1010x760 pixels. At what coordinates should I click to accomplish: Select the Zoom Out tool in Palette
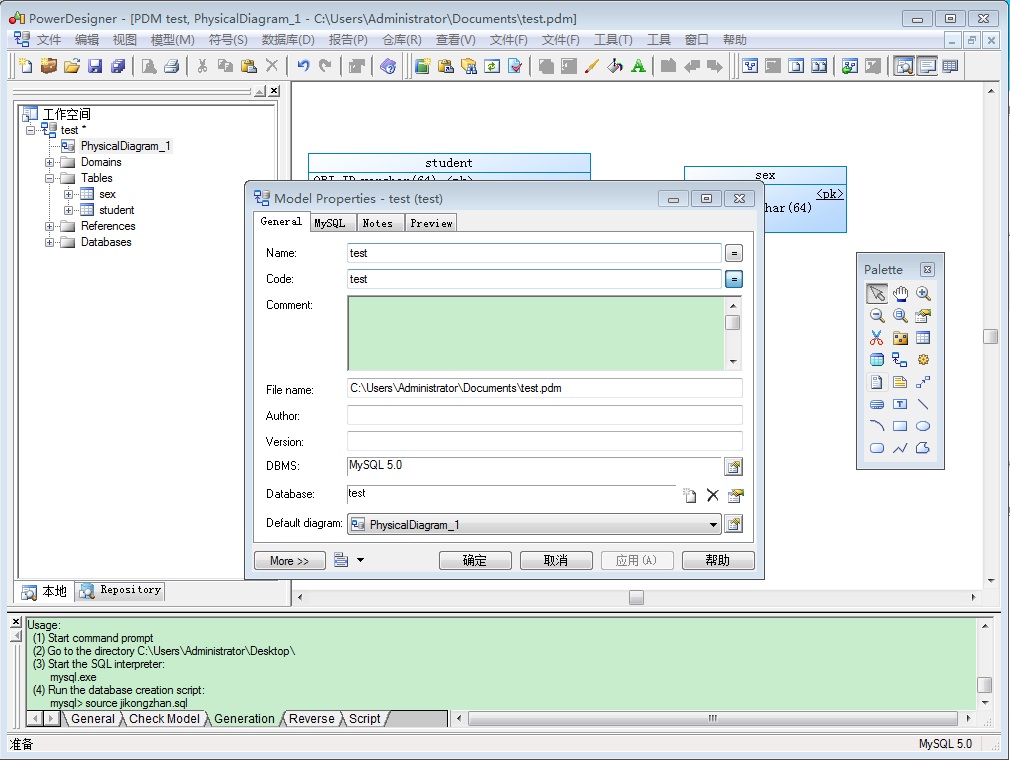(x=877, y=316)
